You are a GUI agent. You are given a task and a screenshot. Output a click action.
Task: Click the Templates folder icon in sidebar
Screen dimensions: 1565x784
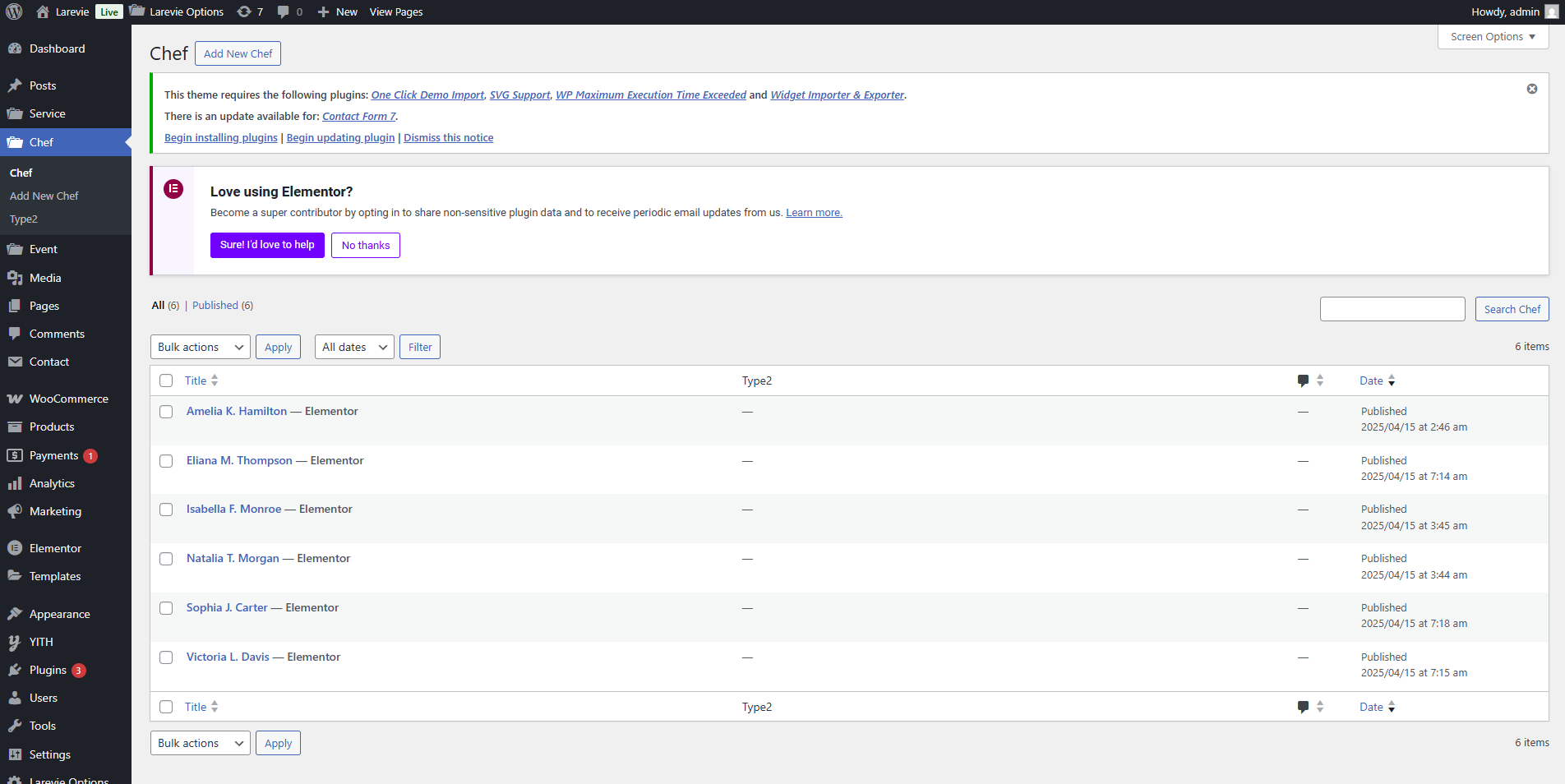[15, 576]
